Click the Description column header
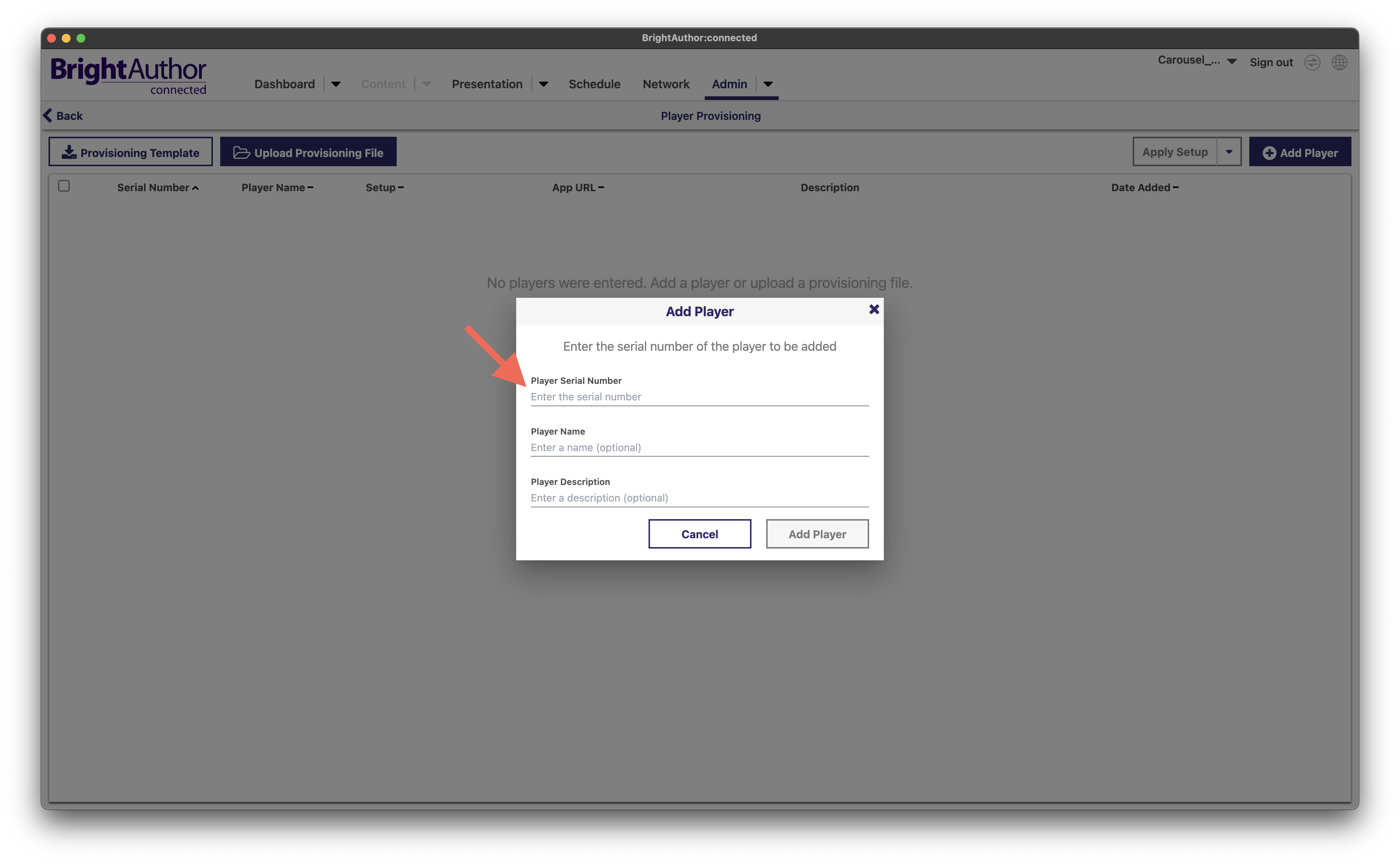Viewport: 1400px width, 864px height. [830, 188]
